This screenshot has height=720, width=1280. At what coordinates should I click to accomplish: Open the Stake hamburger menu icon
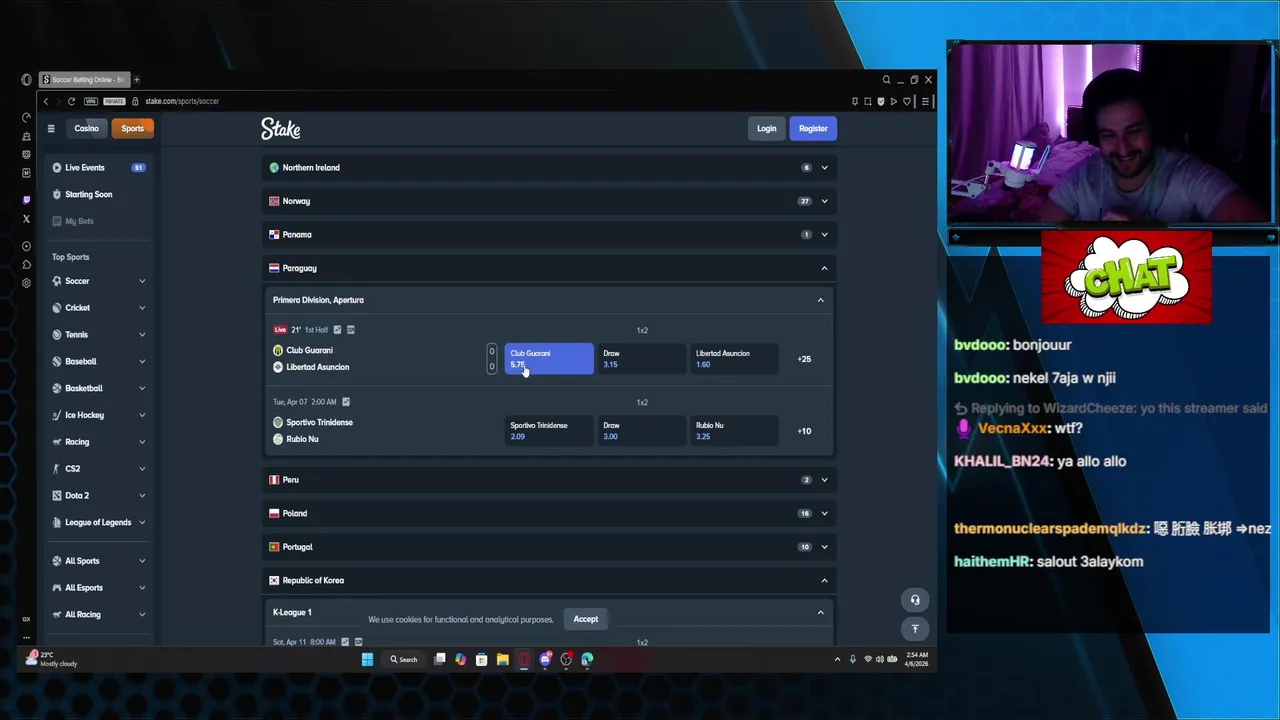(x=51, y=128)
